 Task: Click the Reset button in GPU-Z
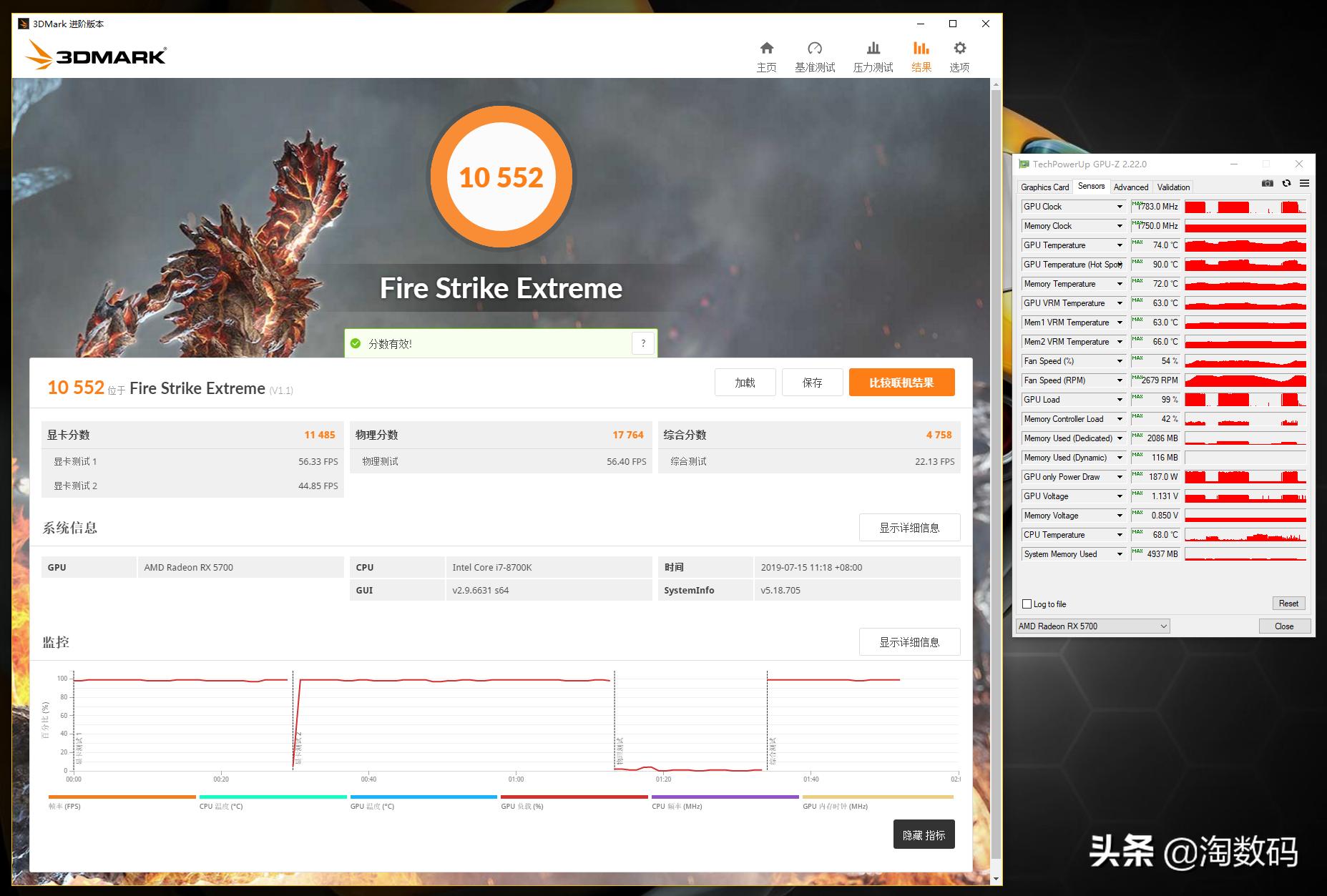coord(1288,604)
